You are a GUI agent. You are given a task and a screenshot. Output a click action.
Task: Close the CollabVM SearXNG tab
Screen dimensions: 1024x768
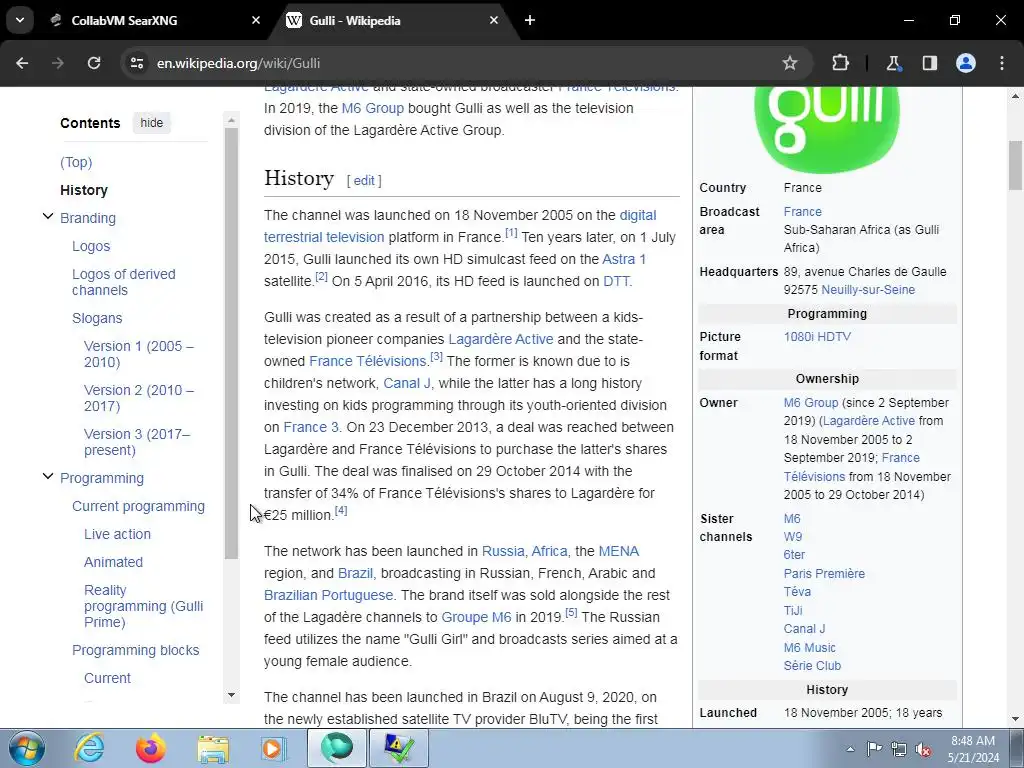(x=256, y=20)
